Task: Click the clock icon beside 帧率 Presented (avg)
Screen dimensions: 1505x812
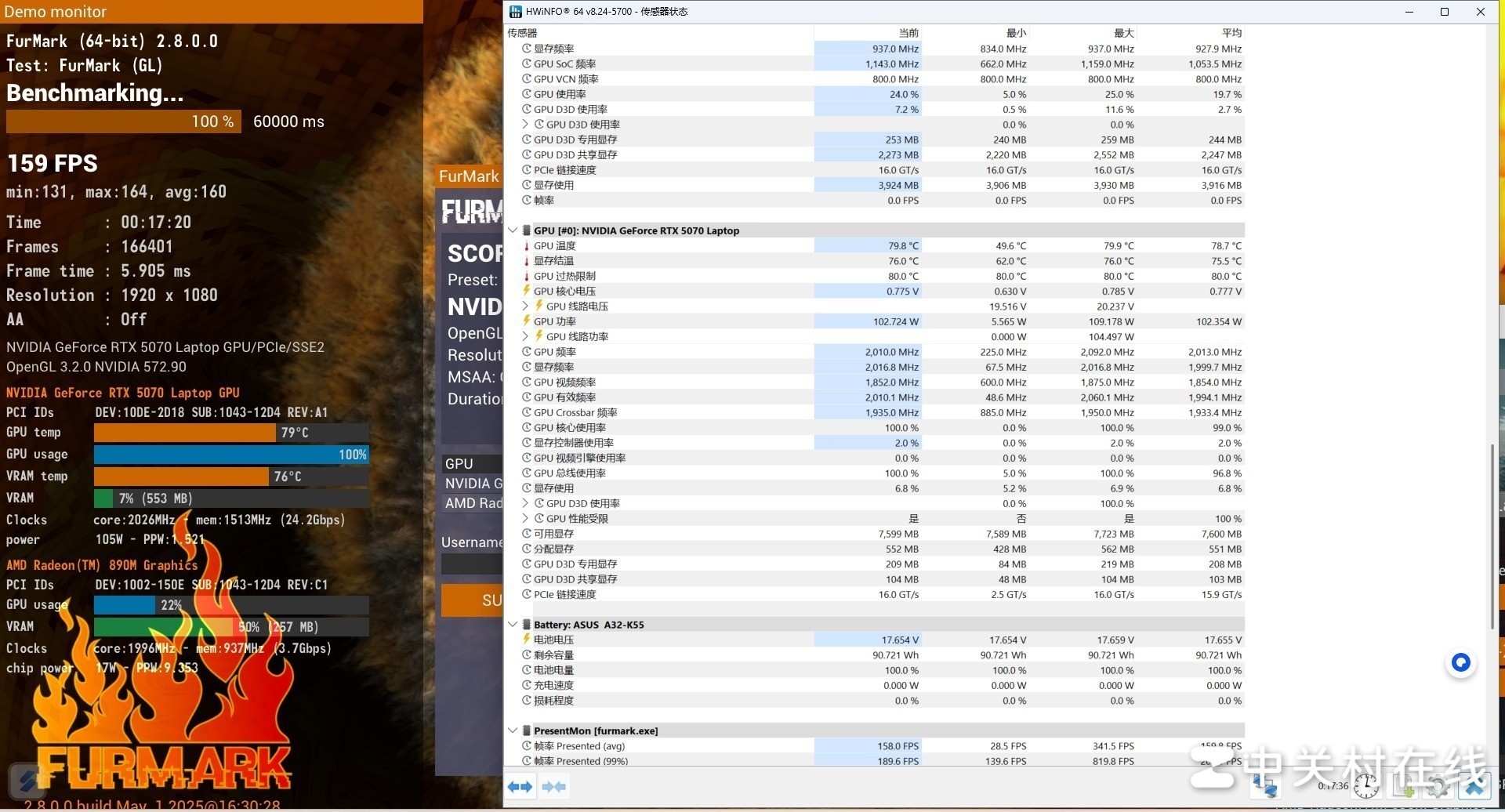Action: click(527, 746)
